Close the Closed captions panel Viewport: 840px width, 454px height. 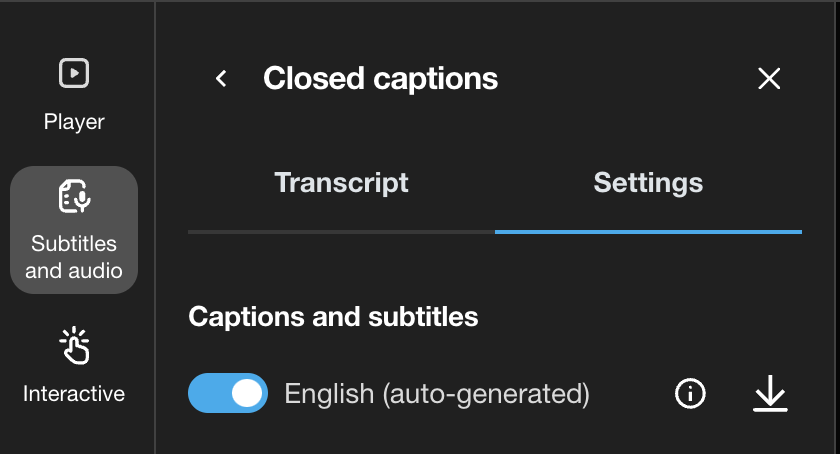point(769,78)
